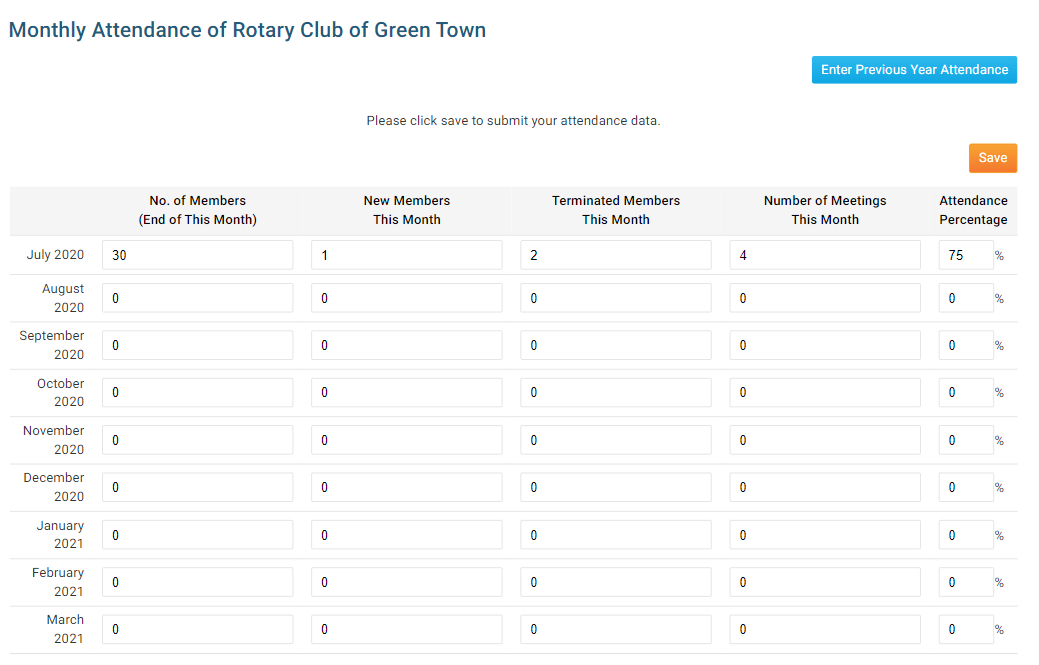The image size is (1039, 665).
Task: Focus February 2021 number of meetings field
Action: 824,582
